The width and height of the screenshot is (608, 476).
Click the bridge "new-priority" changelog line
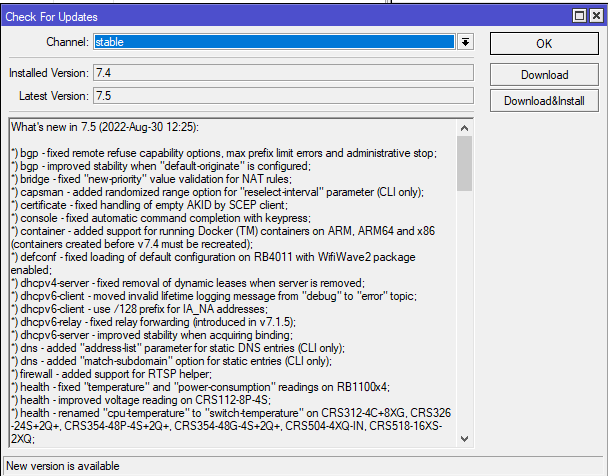pos(151,179)
